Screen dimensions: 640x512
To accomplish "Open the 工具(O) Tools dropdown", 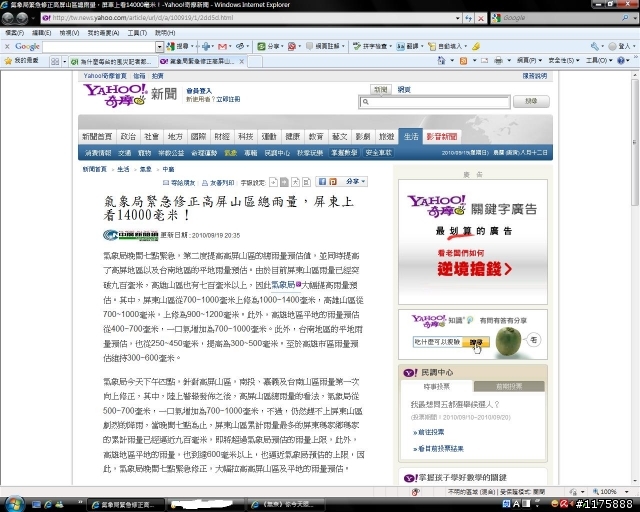I will [600, 60].
